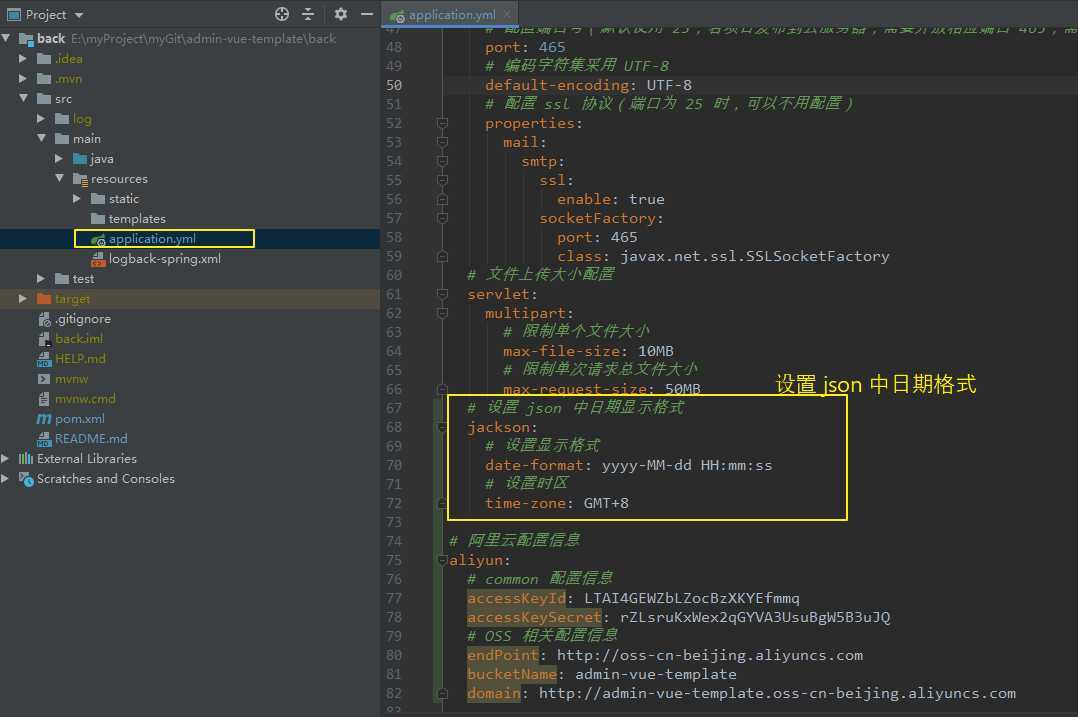Fold the mail block at line 53
Screen dimensions: 1078x717
pos(442,142)
